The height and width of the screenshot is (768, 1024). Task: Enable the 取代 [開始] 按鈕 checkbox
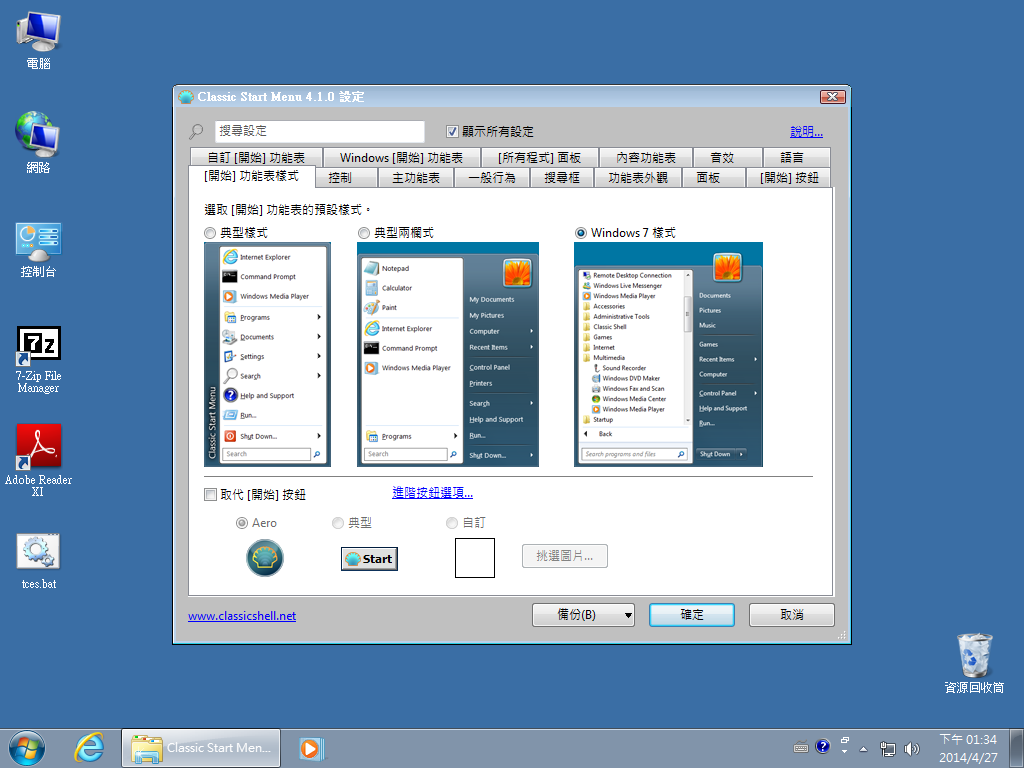[x=210, y=494]
